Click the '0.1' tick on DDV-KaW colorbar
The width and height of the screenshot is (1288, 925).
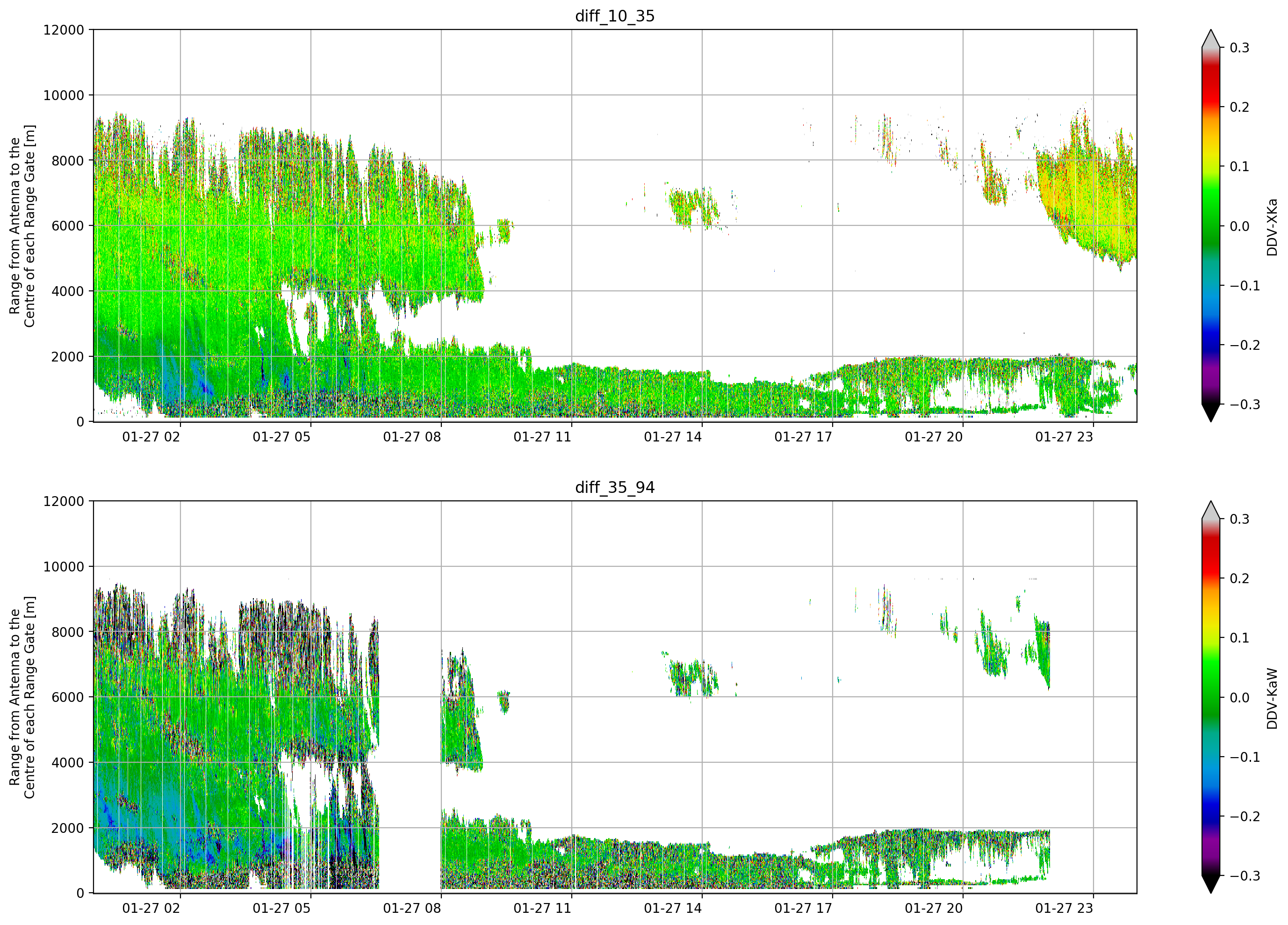[x=1240, y=638]
